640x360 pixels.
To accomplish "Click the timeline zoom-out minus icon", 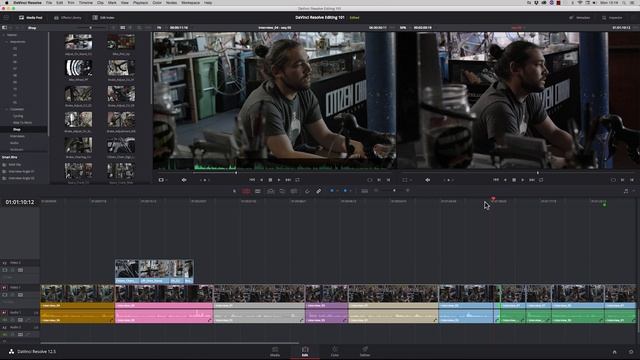I will click(376, 191).
